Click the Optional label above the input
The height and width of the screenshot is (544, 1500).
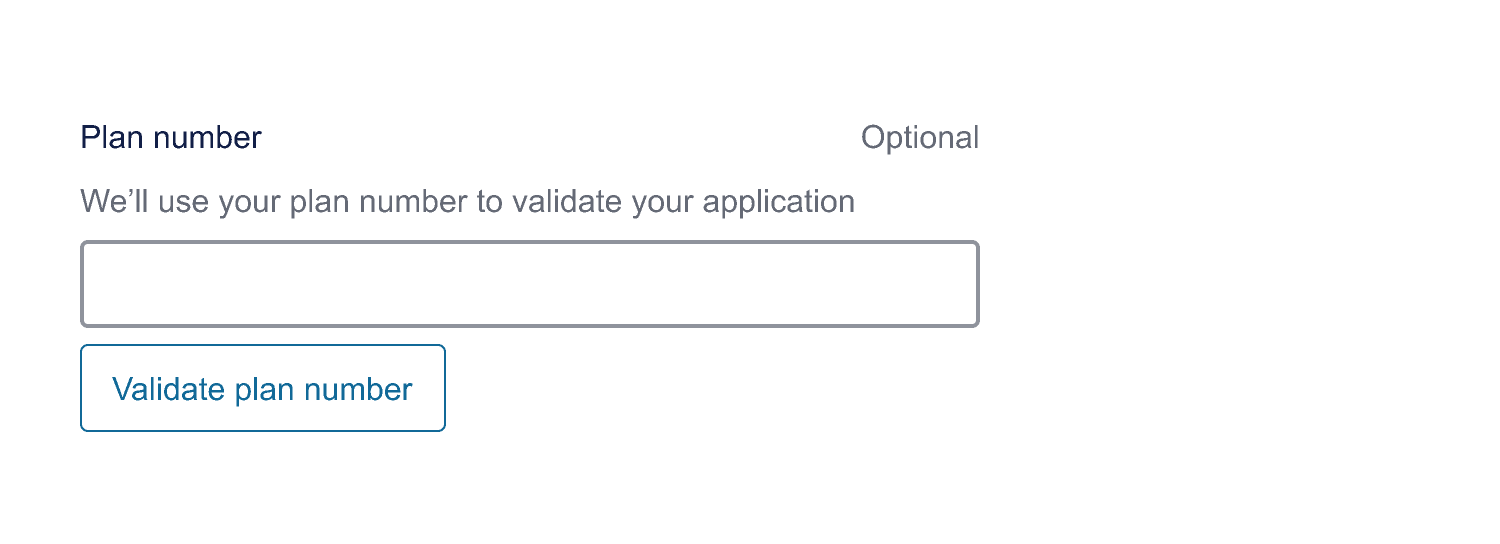[x=919, y=137]
